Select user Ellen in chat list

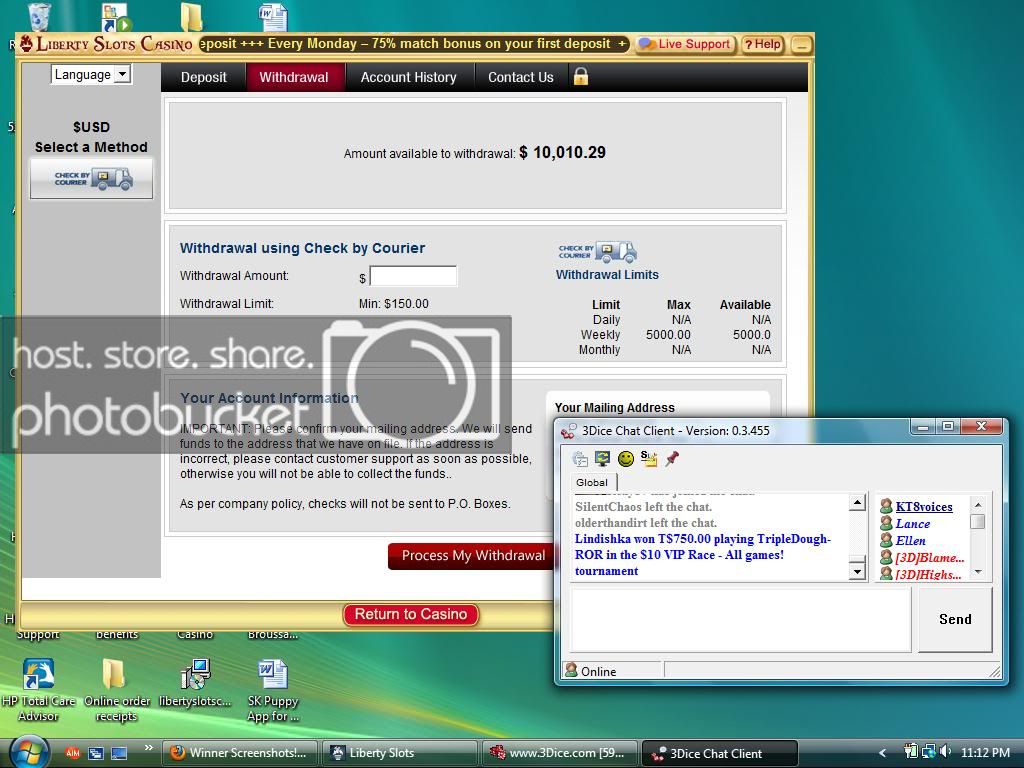tap(910, 541)
